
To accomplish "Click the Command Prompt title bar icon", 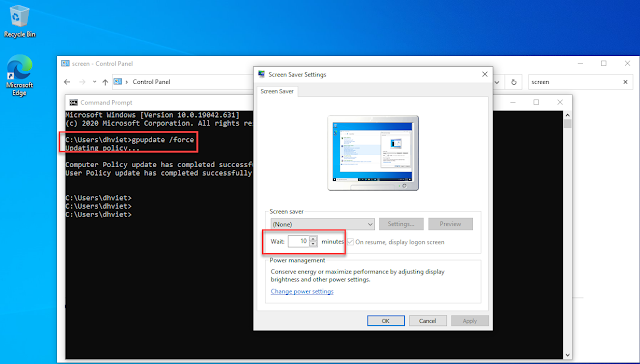I will (73, 102).
